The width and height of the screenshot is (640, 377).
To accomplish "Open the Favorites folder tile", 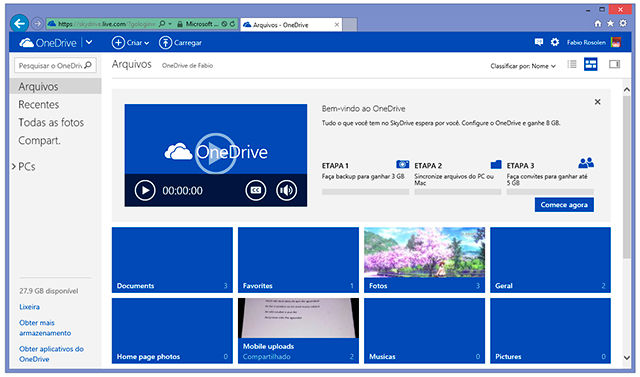I will [x=298, y=260].
